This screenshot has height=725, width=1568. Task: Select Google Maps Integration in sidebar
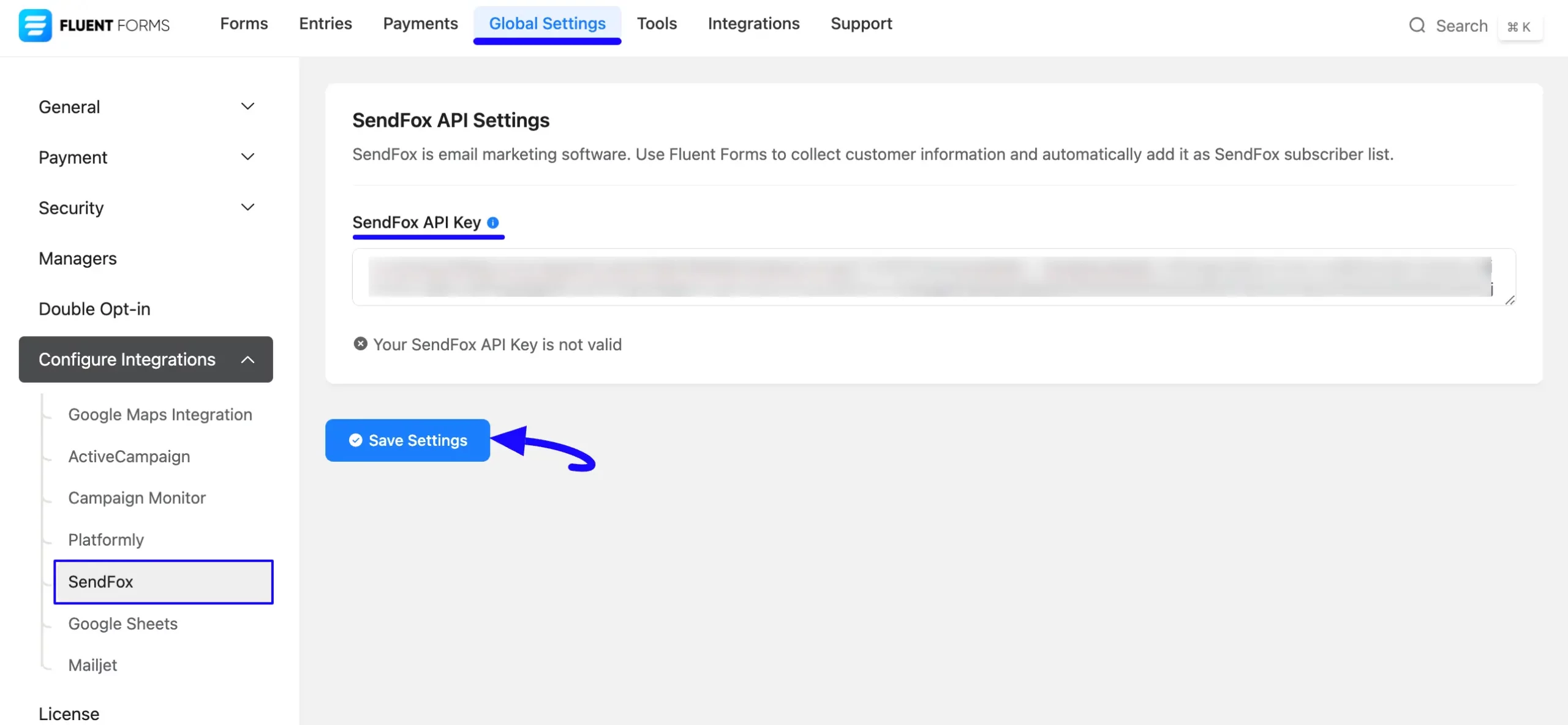(x=160, y=415)
